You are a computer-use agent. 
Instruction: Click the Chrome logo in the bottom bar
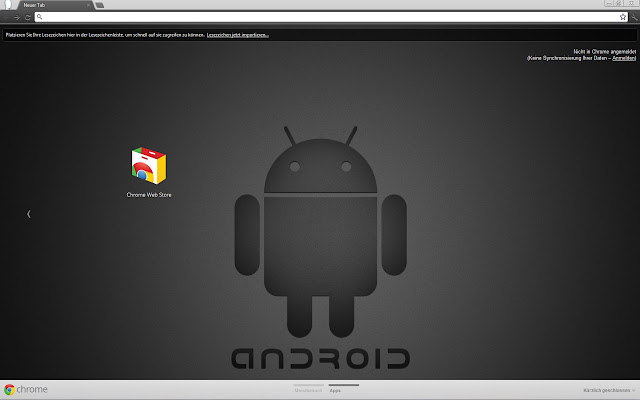pos(26,389)
